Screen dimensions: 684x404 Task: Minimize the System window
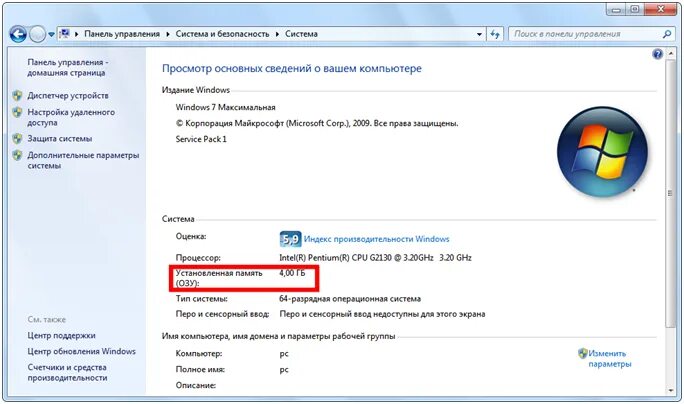click(x=616, y=10)
